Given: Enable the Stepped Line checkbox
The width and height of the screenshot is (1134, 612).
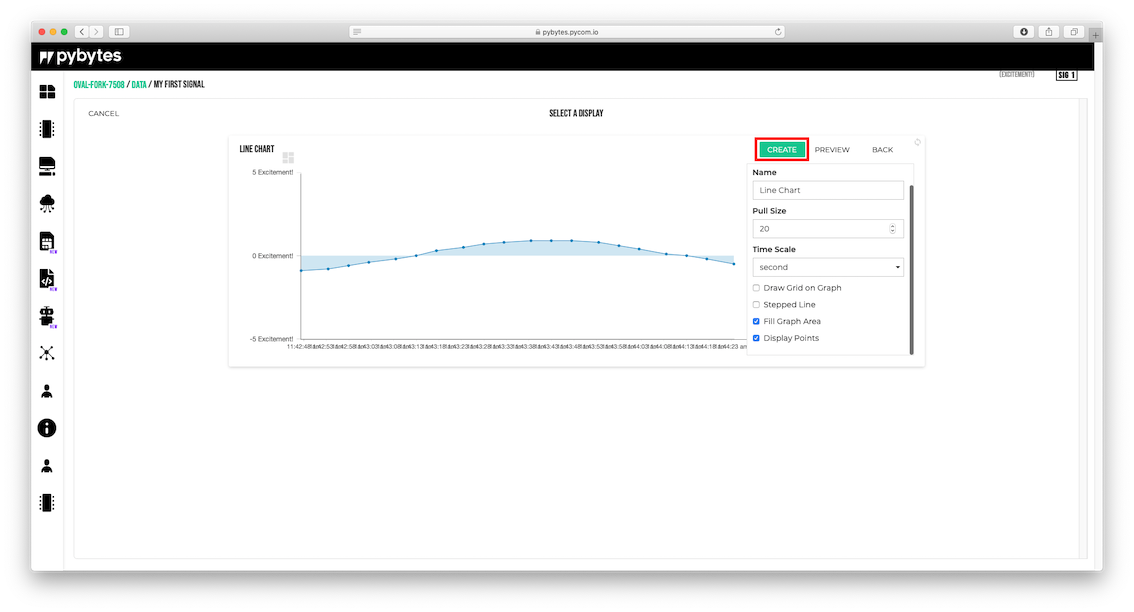Looking at the screenshot, I should [x=756, y=305].
